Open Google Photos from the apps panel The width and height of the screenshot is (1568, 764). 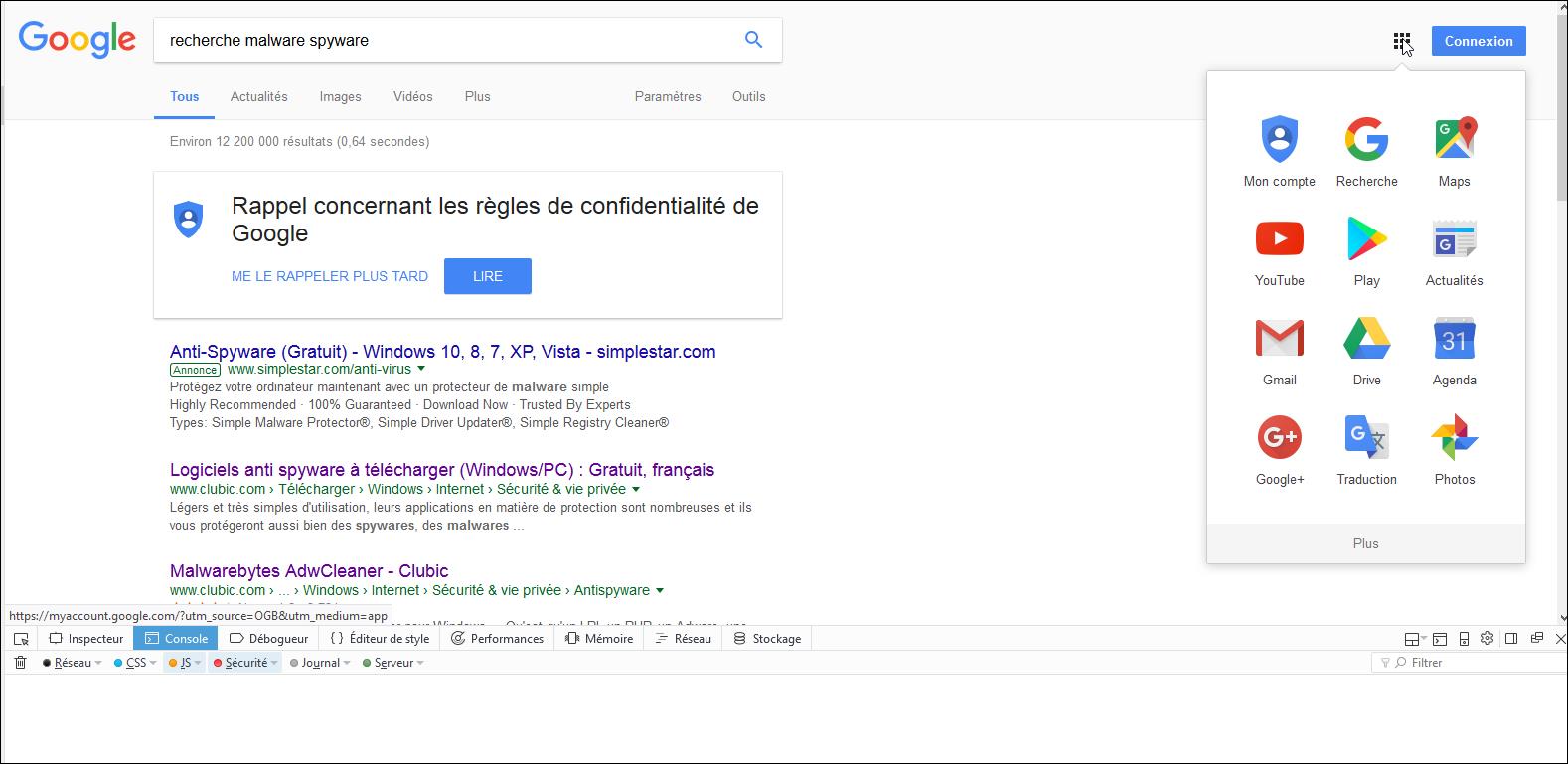pos(1455,449)
